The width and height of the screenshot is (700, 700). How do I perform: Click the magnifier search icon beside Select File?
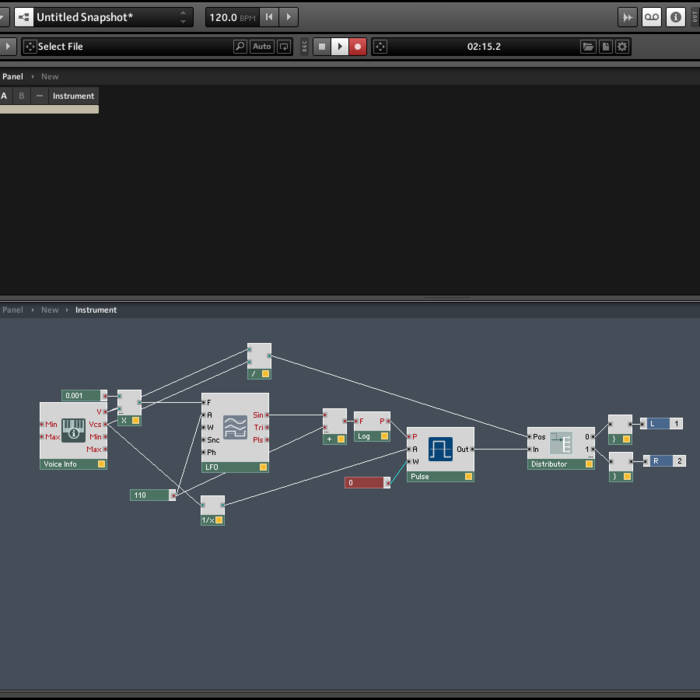coord(240,47)
